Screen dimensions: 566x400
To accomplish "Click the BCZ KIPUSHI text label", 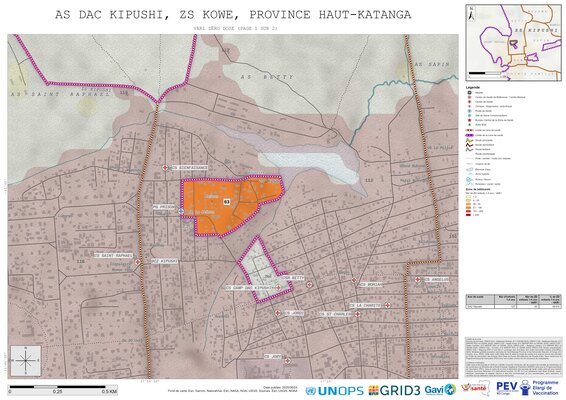I will coord(165,261).
